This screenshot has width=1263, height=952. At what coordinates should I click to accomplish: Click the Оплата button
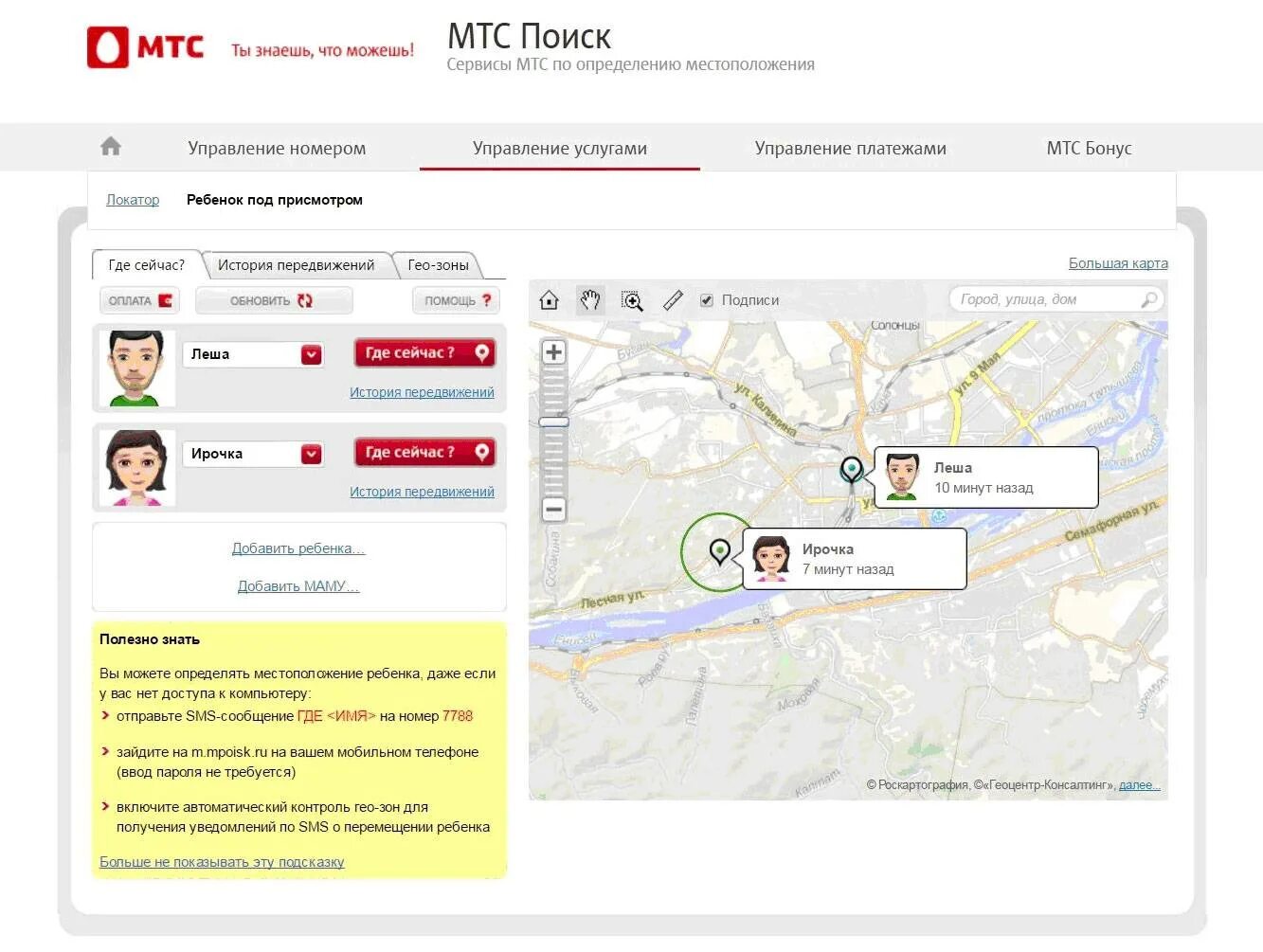pos(140,300)
